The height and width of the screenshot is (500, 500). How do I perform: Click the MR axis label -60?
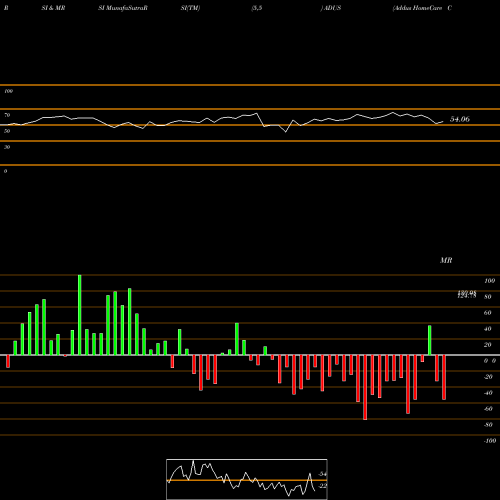pos(488,409)
